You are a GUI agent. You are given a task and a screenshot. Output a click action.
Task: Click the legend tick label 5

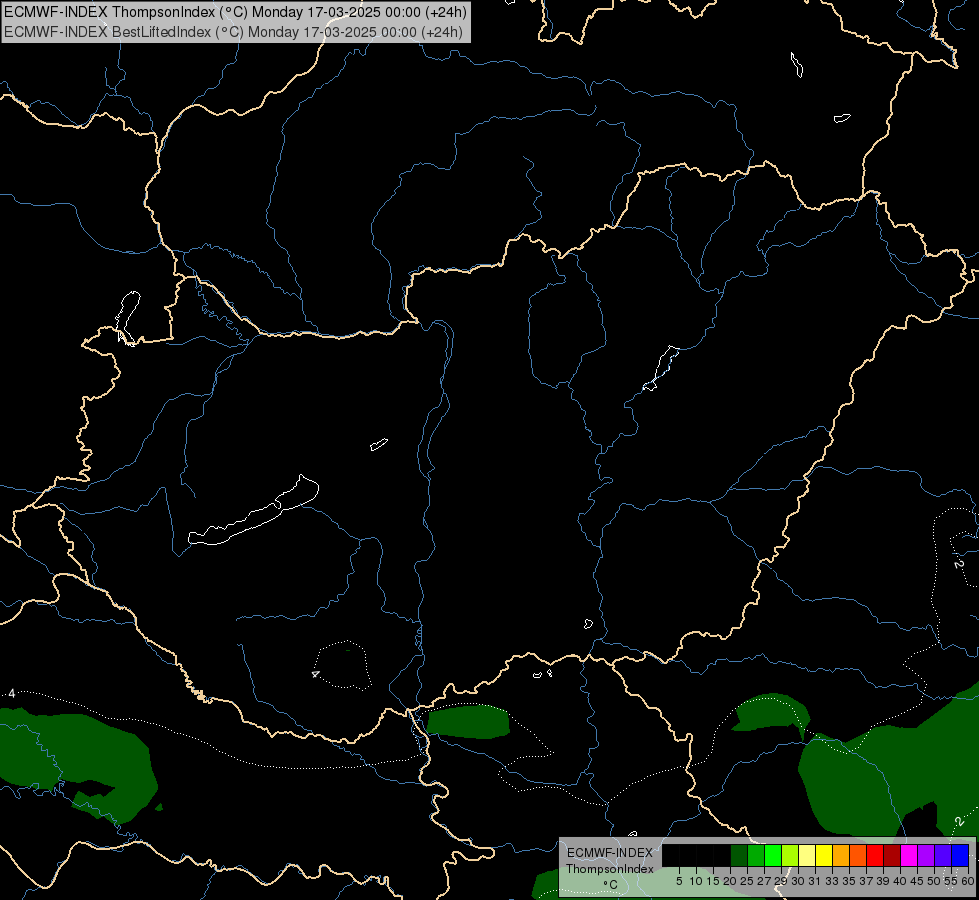click(x=679, y=881)
